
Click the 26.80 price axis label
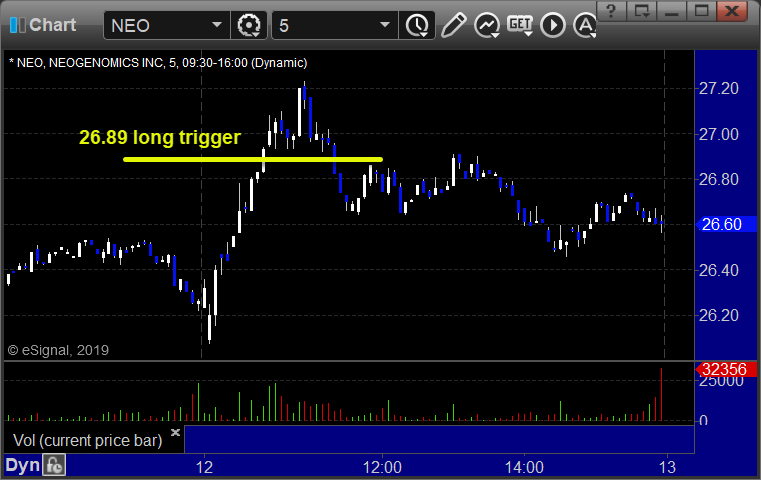tap(718, 180)
